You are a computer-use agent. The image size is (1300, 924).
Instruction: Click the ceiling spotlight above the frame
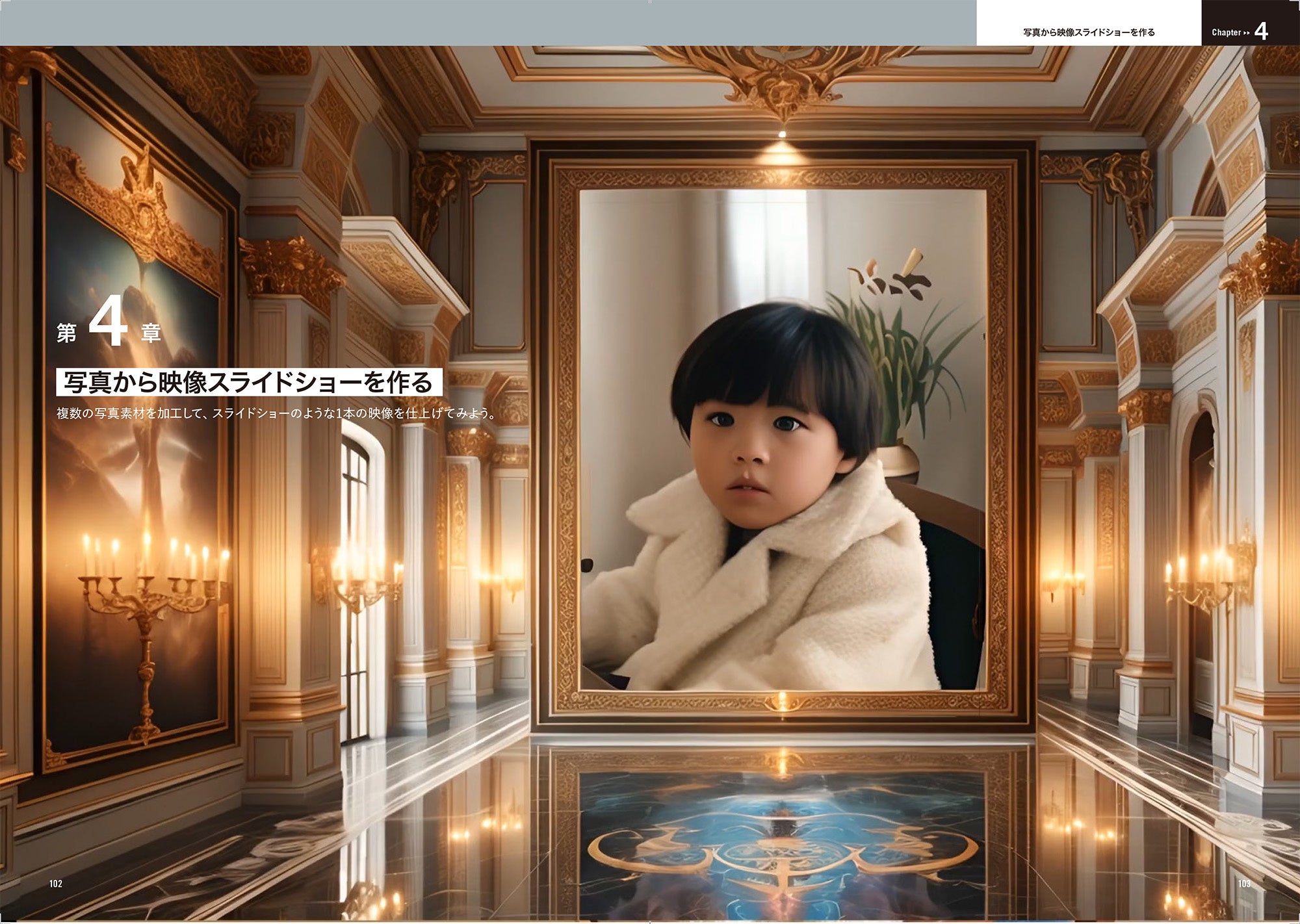[x=782, y=135]
